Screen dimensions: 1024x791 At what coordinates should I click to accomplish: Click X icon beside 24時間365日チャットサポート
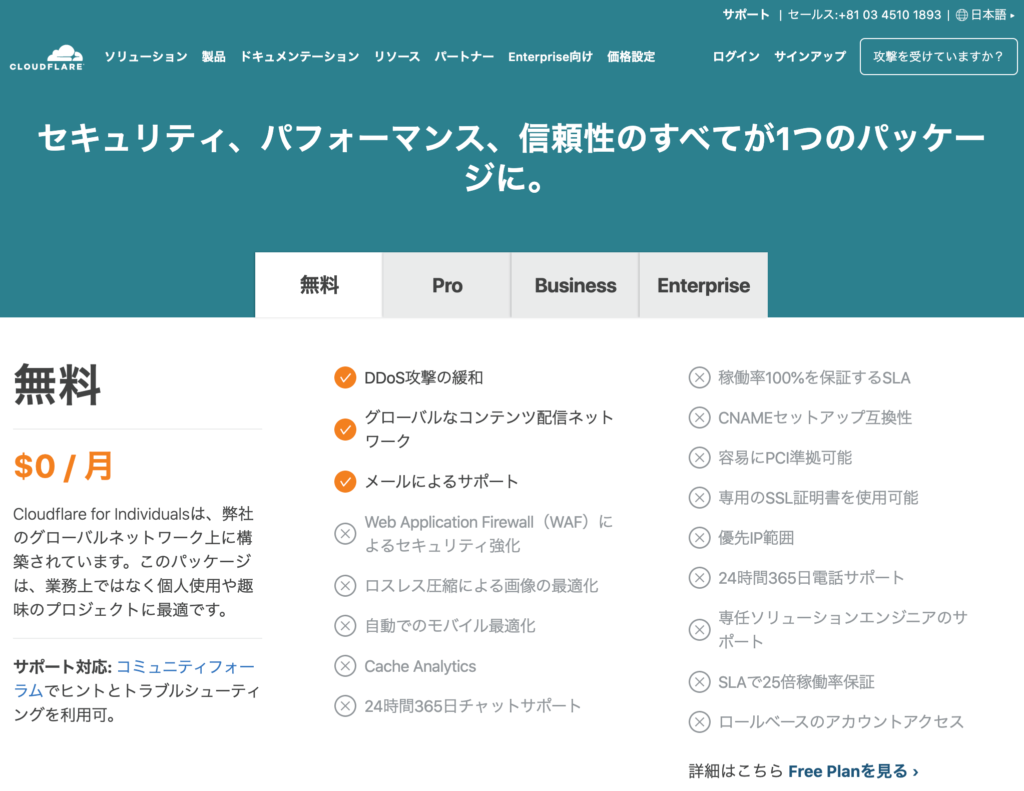point(345,706)
